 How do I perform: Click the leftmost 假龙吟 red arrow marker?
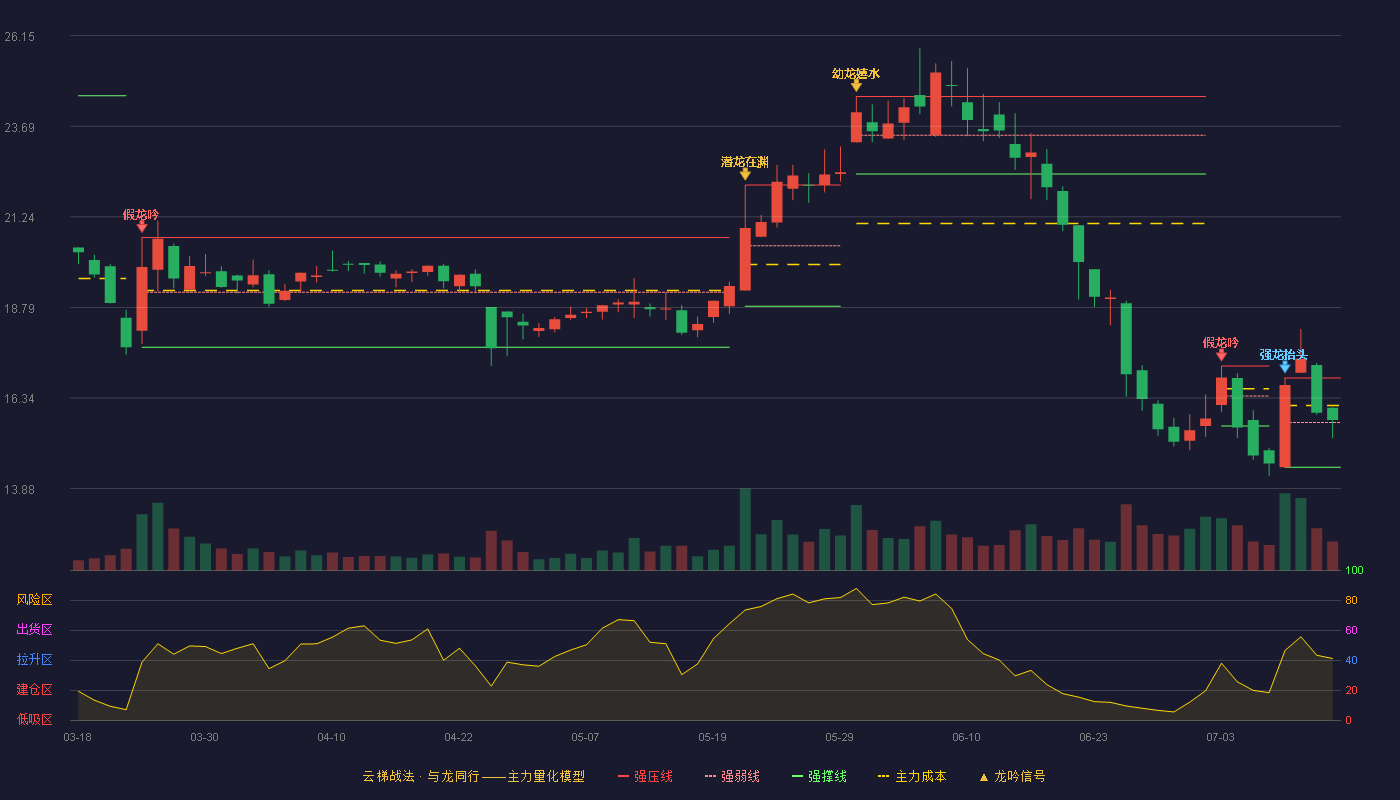tap(142, 227)
